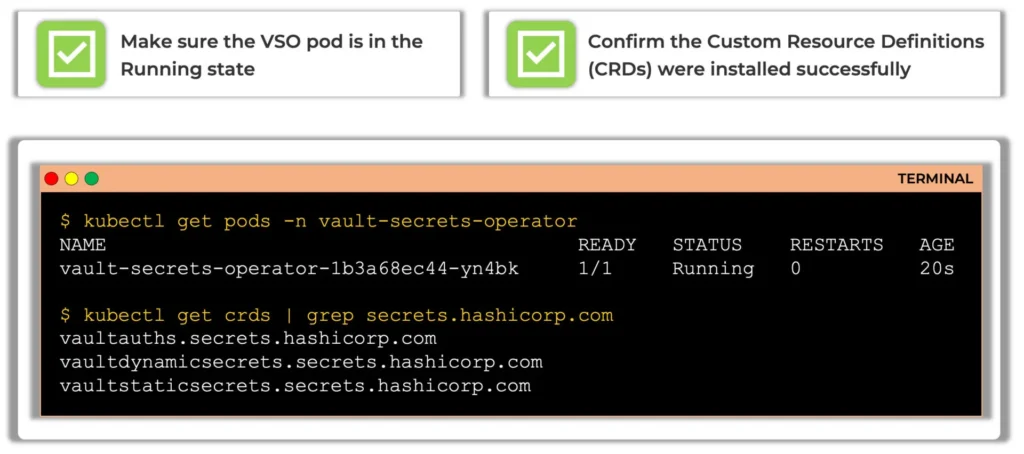
Task: Click the NAME column header
Action: [82, 245]
